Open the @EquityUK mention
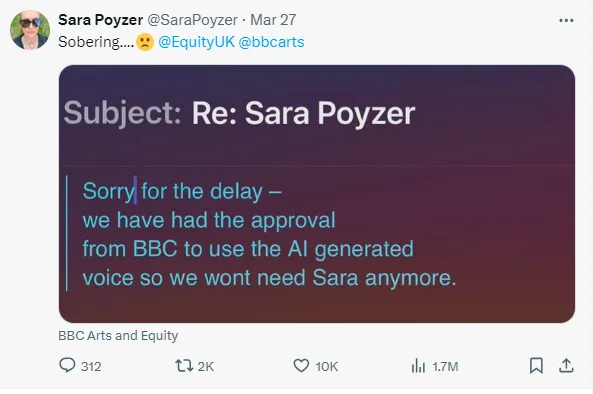This screenshot has width=593, height=394. [x=196, y=42]
